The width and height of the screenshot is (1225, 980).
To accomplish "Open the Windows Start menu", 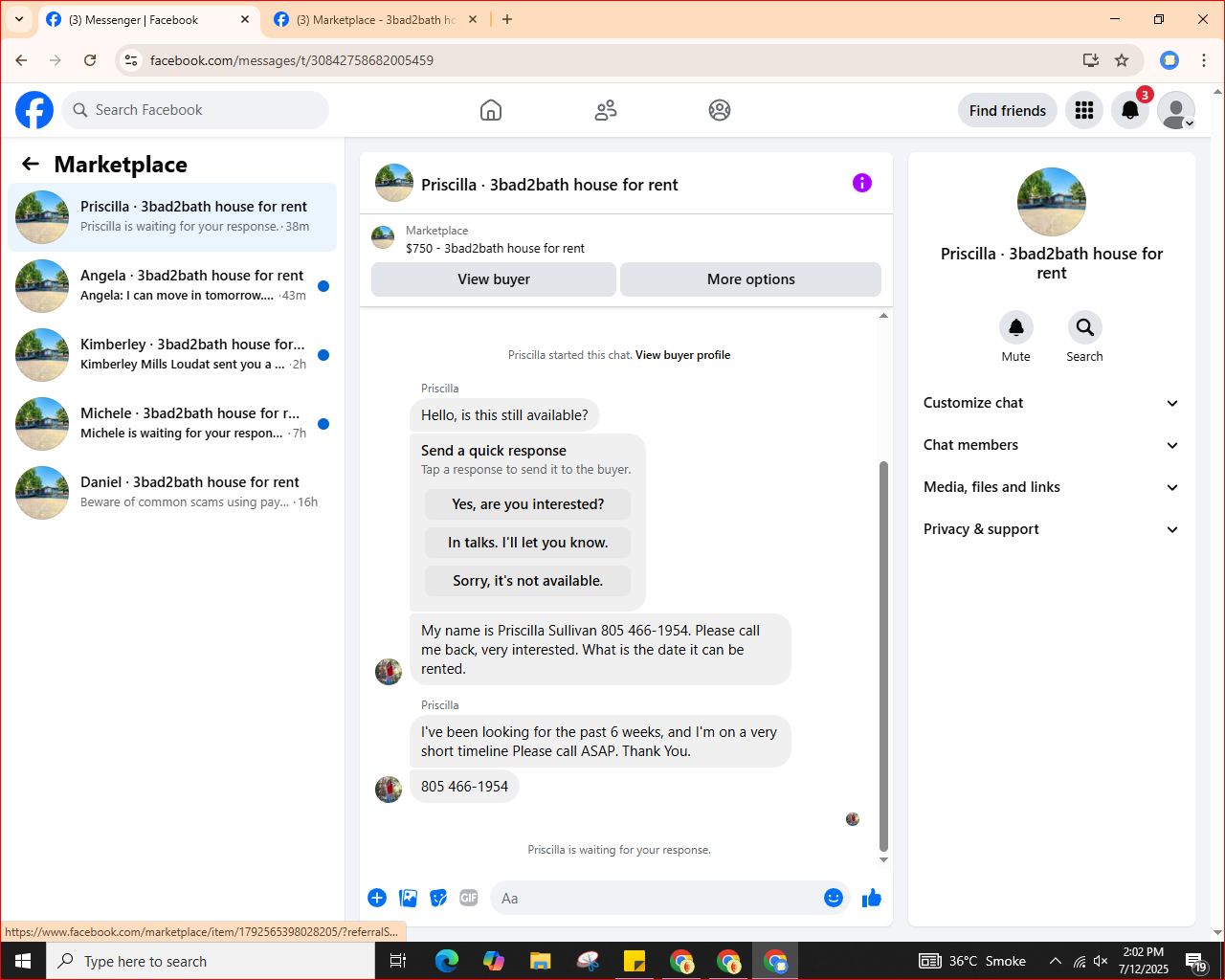I will [23, 961].
